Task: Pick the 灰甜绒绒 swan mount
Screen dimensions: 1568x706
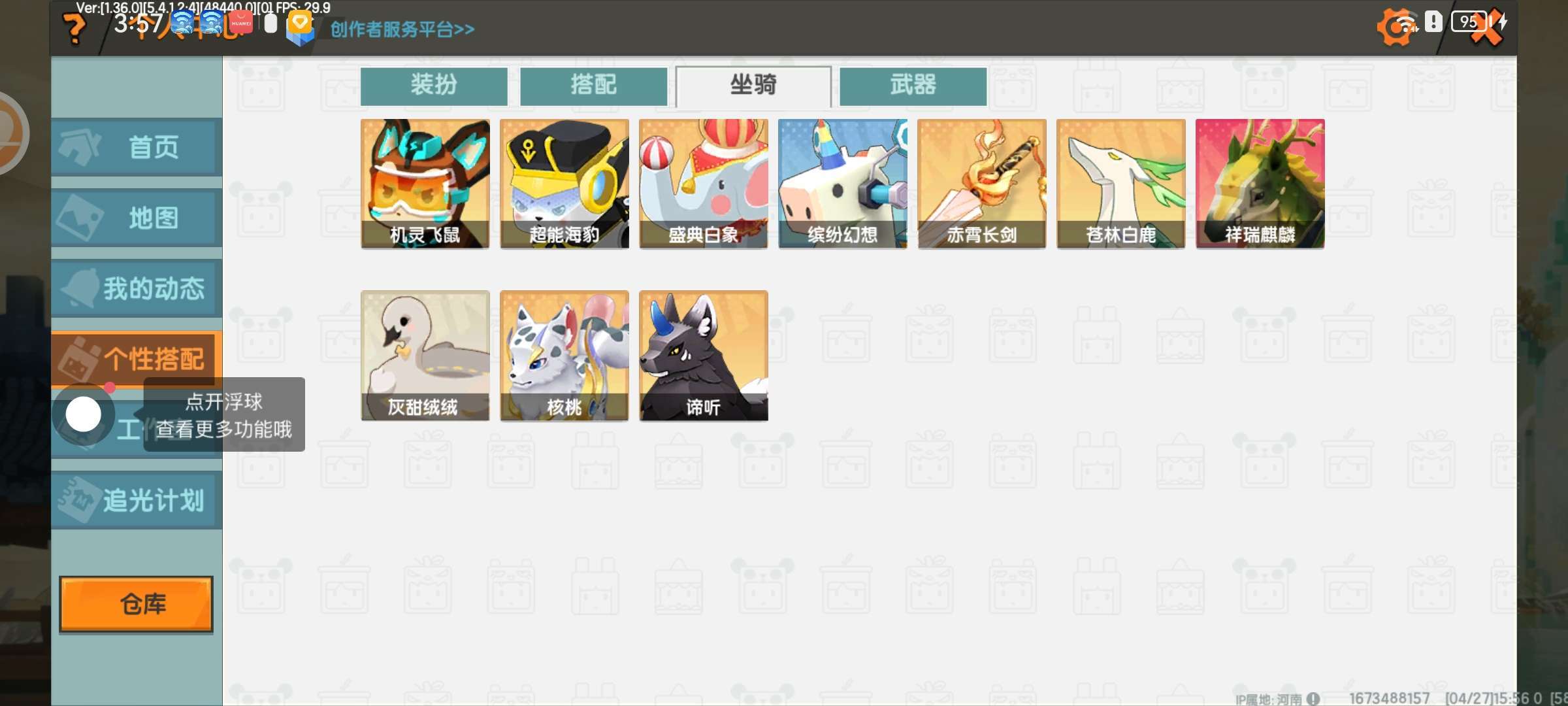Action: tap(425, 356)
